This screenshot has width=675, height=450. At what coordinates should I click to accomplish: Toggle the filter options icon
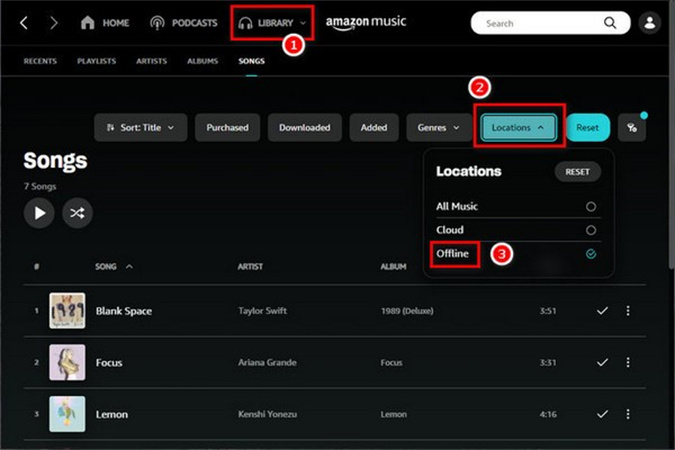[632, 127]
